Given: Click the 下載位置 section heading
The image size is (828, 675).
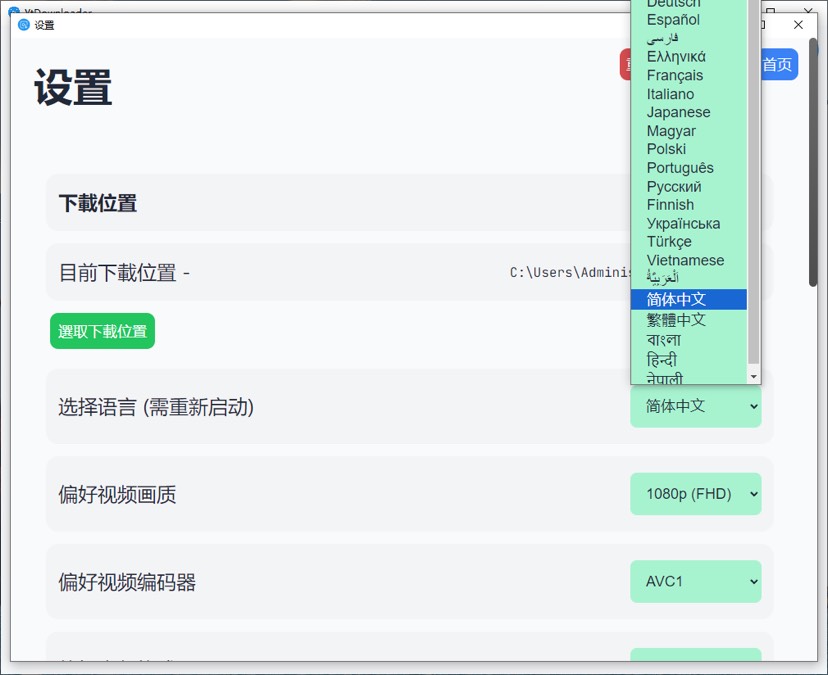Looking at the screenshot, I should click(x=98, y=203).
